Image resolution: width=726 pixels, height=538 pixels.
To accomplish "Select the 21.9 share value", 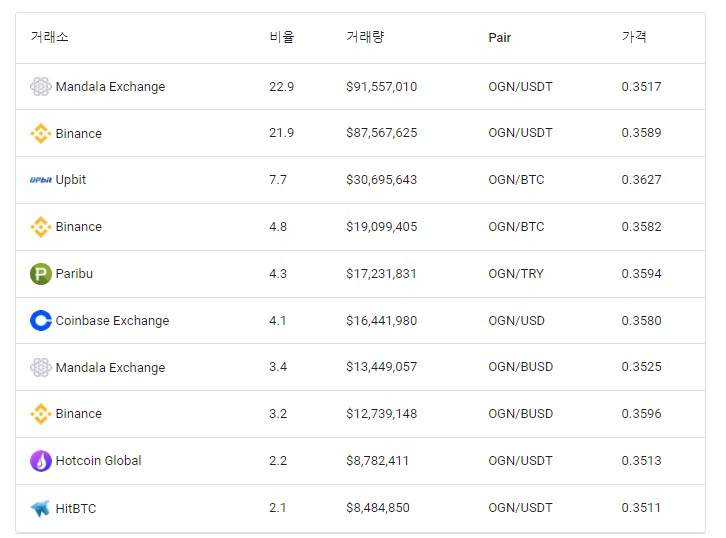I will (282, 133).
